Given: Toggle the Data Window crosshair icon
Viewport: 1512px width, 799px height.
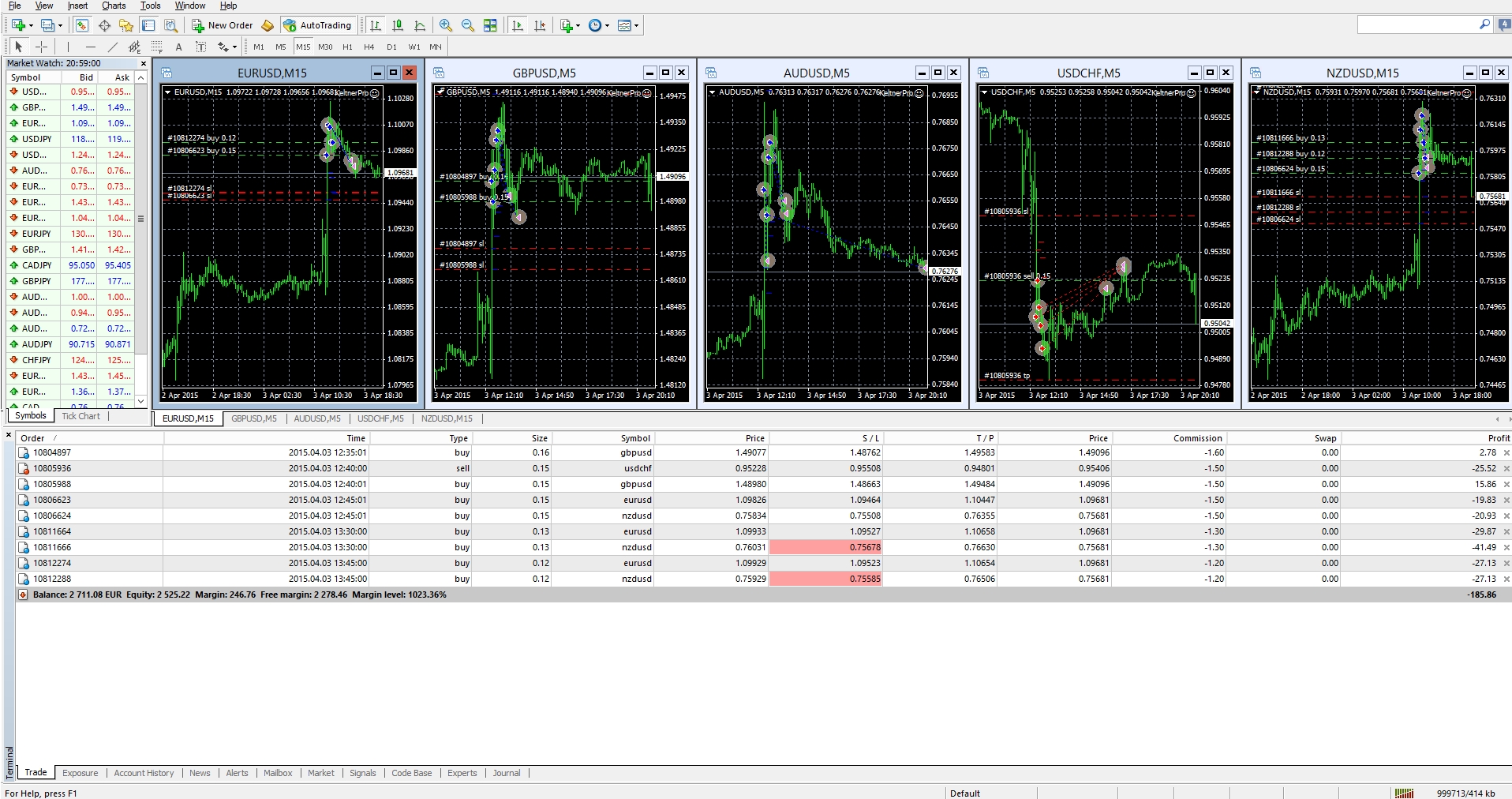Looking at the screenshot, I should pyautogui.click(x=104, y=25).
